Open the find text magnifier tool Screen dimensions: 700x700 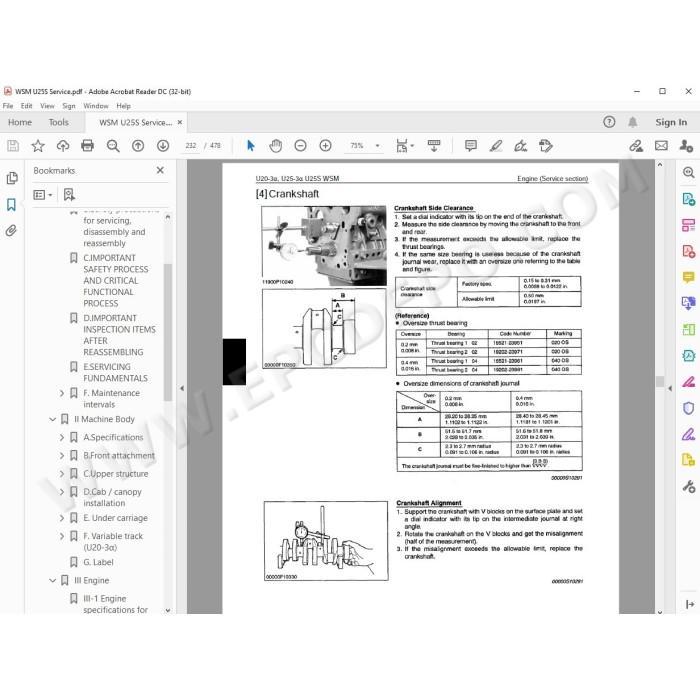[x=113, y=146]
